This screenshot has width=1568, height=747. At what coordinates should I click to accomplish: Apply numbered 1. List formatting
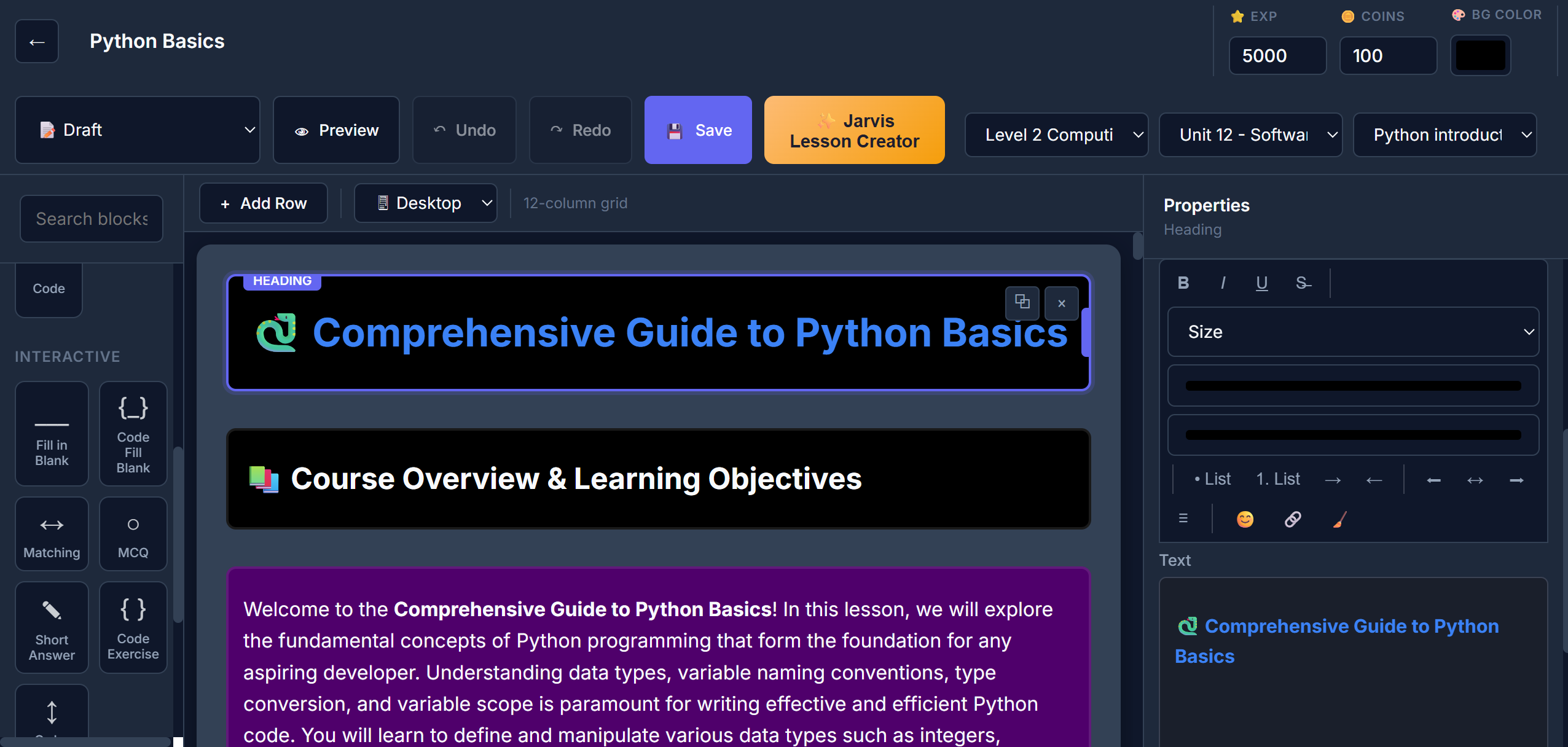click(1277, 479)
